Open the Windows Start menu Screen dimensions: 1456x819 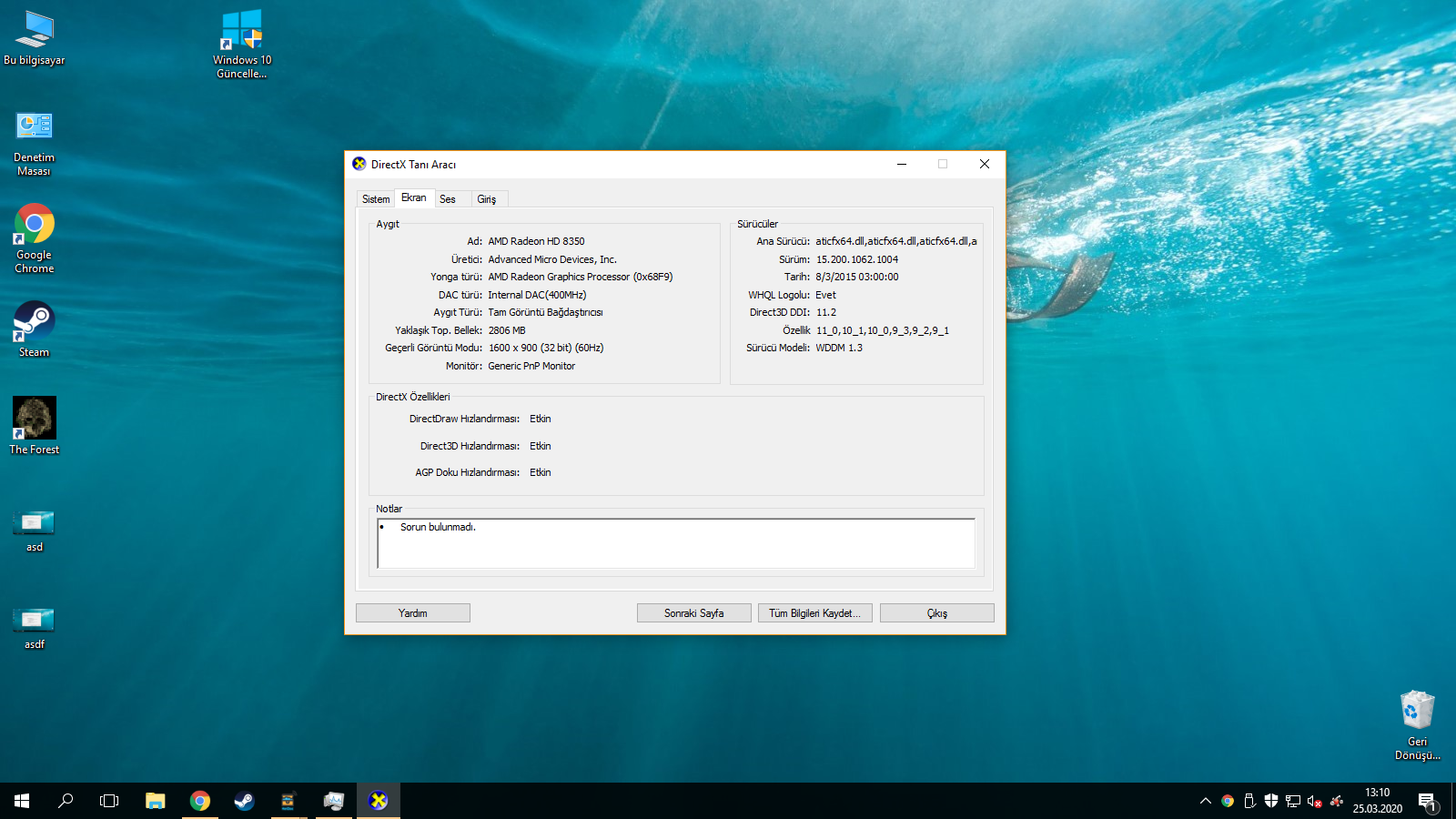coord(22,801)
